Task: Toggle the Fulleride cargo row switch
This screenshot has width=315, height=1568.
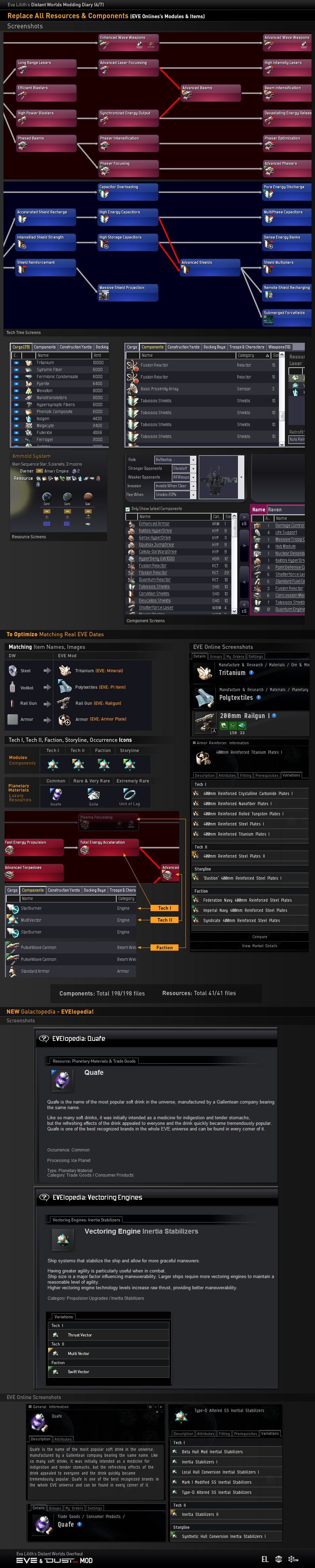Action: pos(16,433)
